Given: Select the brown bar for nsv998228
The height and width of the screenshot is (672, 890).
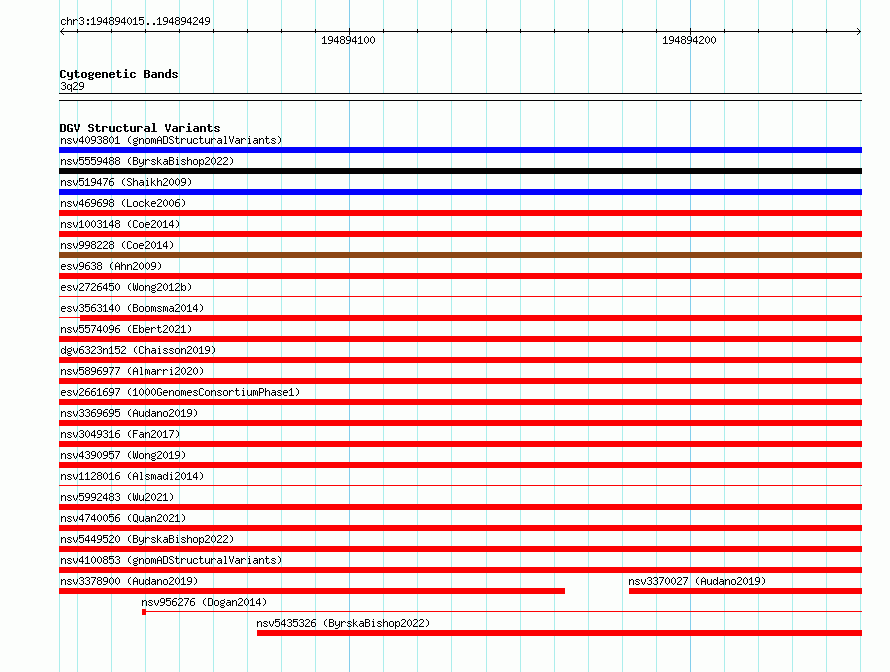Looking at the screenshot, I should pyautogui.click(x=460, y=255).
